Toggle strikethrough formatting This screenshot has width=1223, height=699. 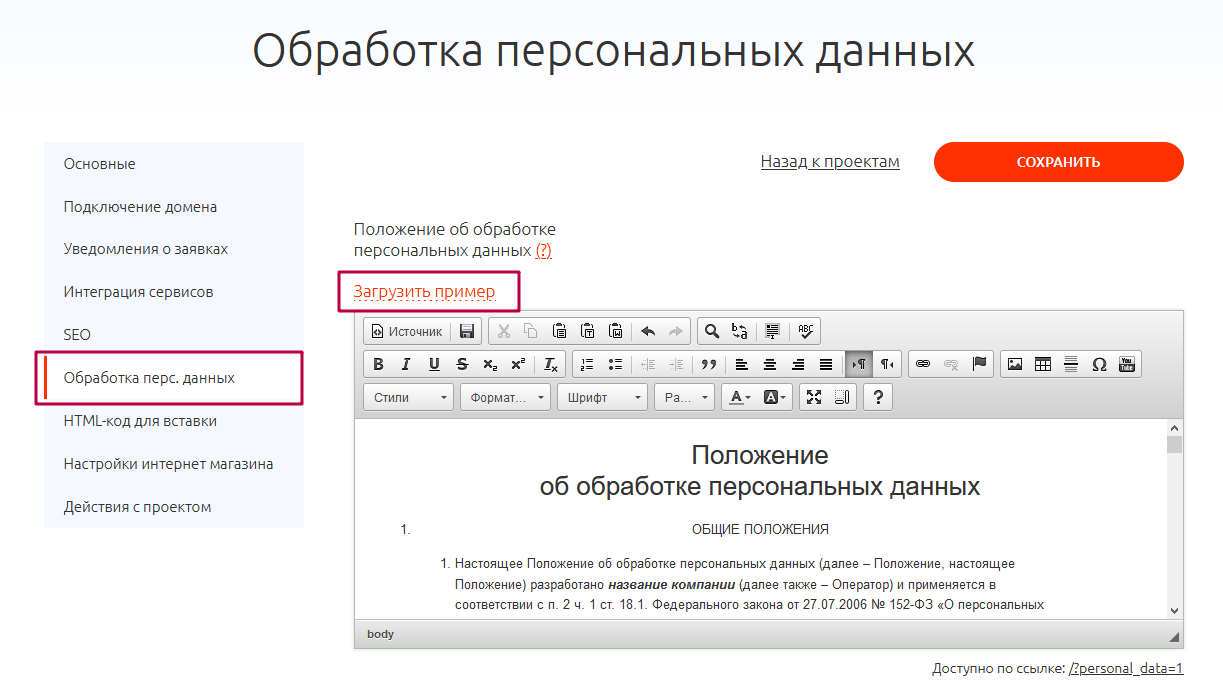[462, 364]
